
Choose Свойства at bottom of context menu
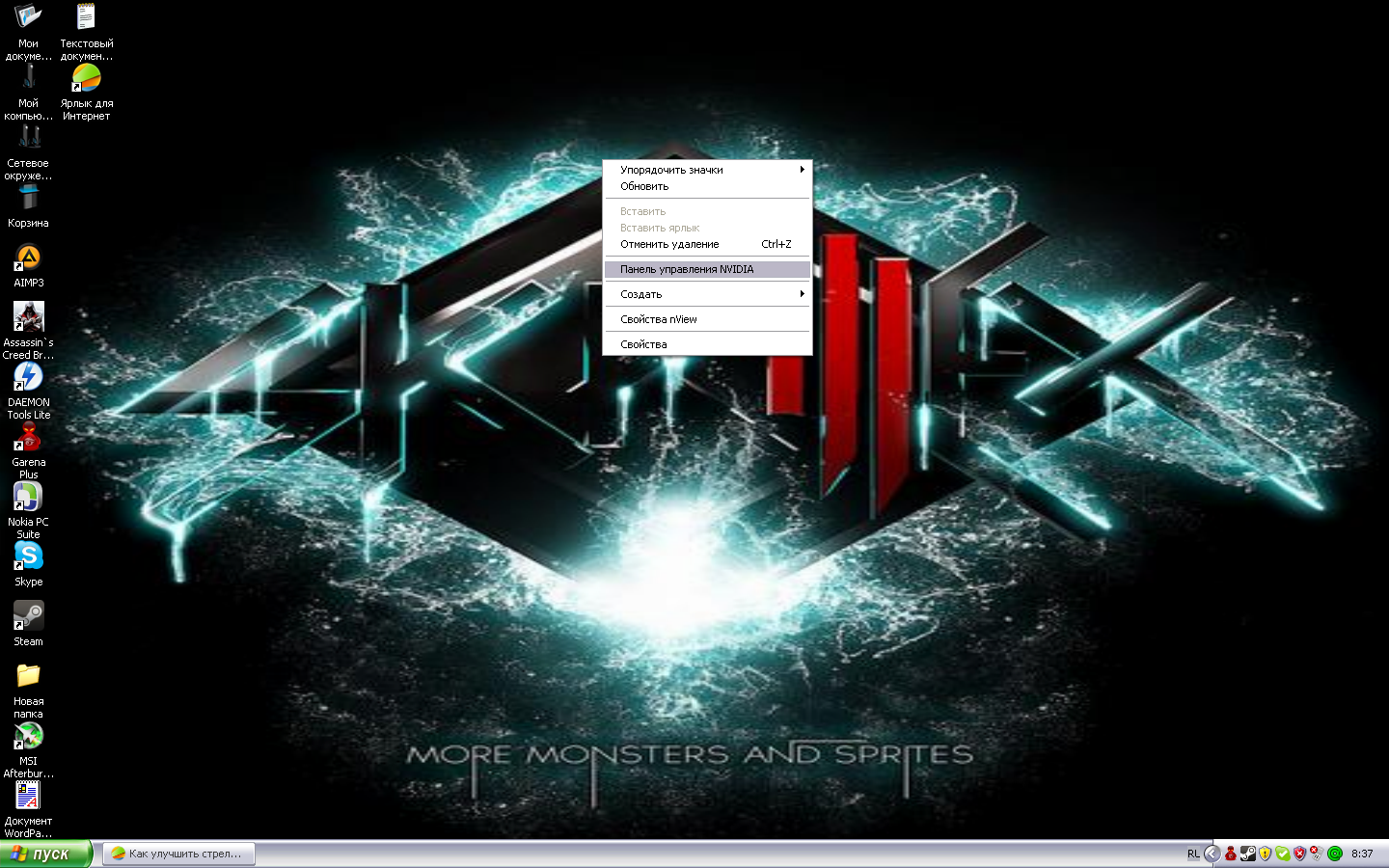[707, 344]
